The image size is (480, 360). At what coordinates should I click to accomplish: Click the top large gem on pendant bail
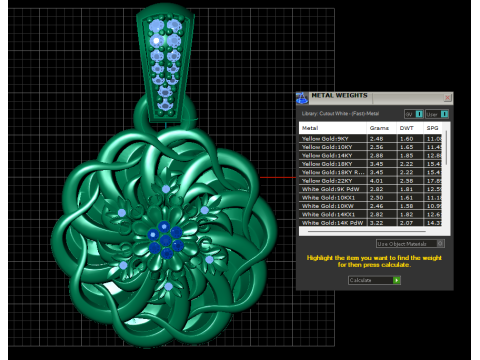[x=156, y=26]
